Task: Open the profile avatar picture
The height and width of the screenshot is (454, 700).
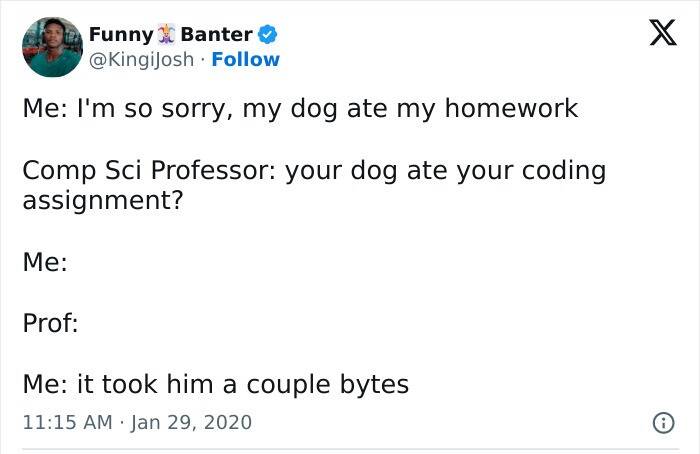Action: tap(52, 47)
